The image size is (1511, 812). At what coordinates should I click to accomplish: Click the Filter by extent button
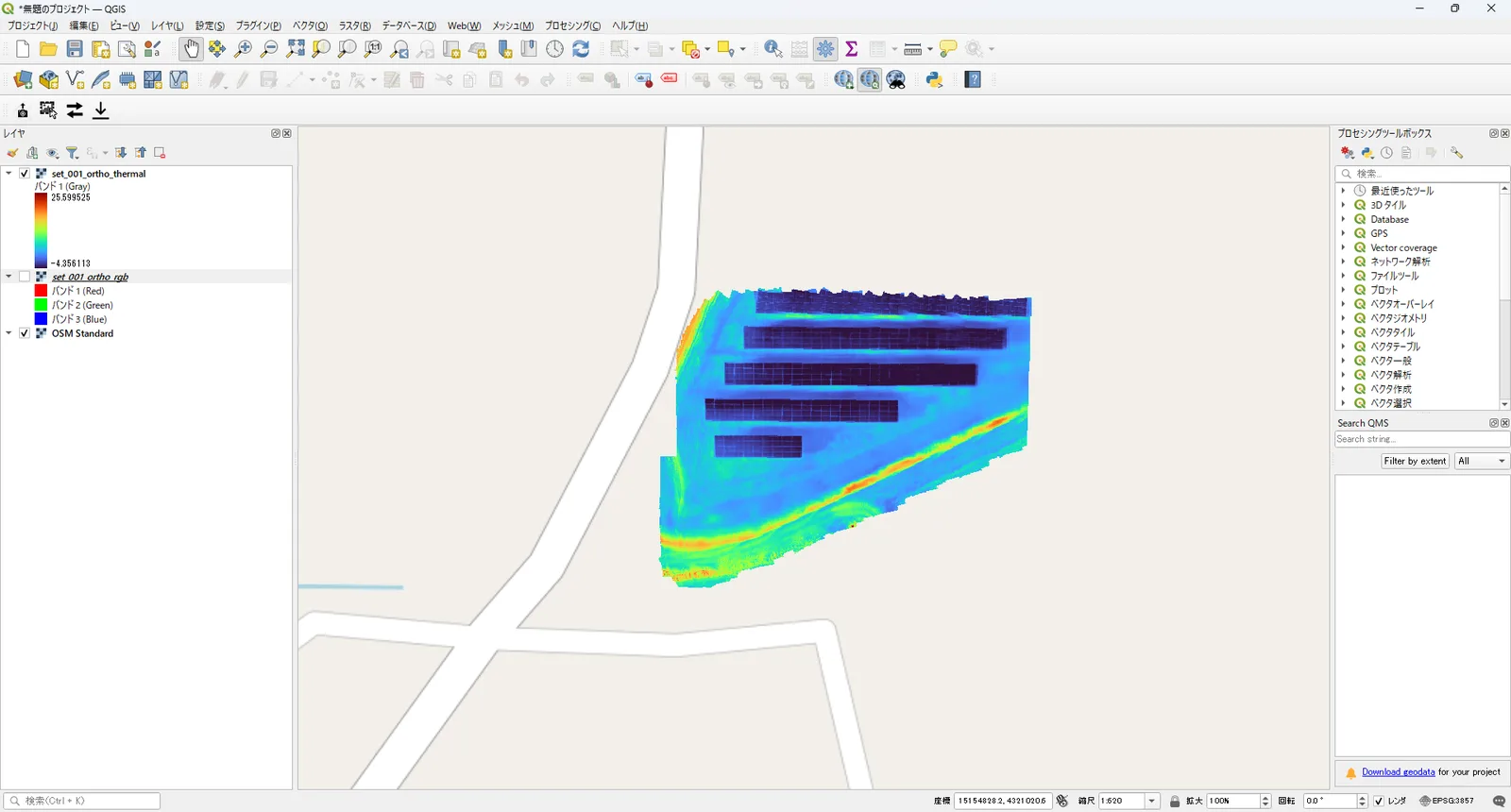click(1415, 461)
